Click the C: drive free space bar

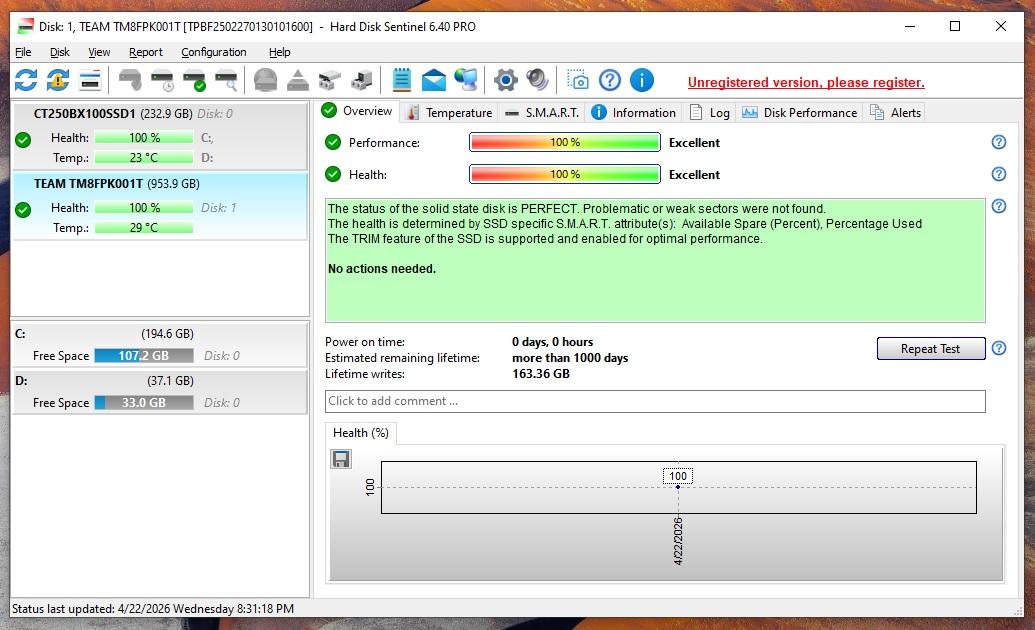(144, 355)
